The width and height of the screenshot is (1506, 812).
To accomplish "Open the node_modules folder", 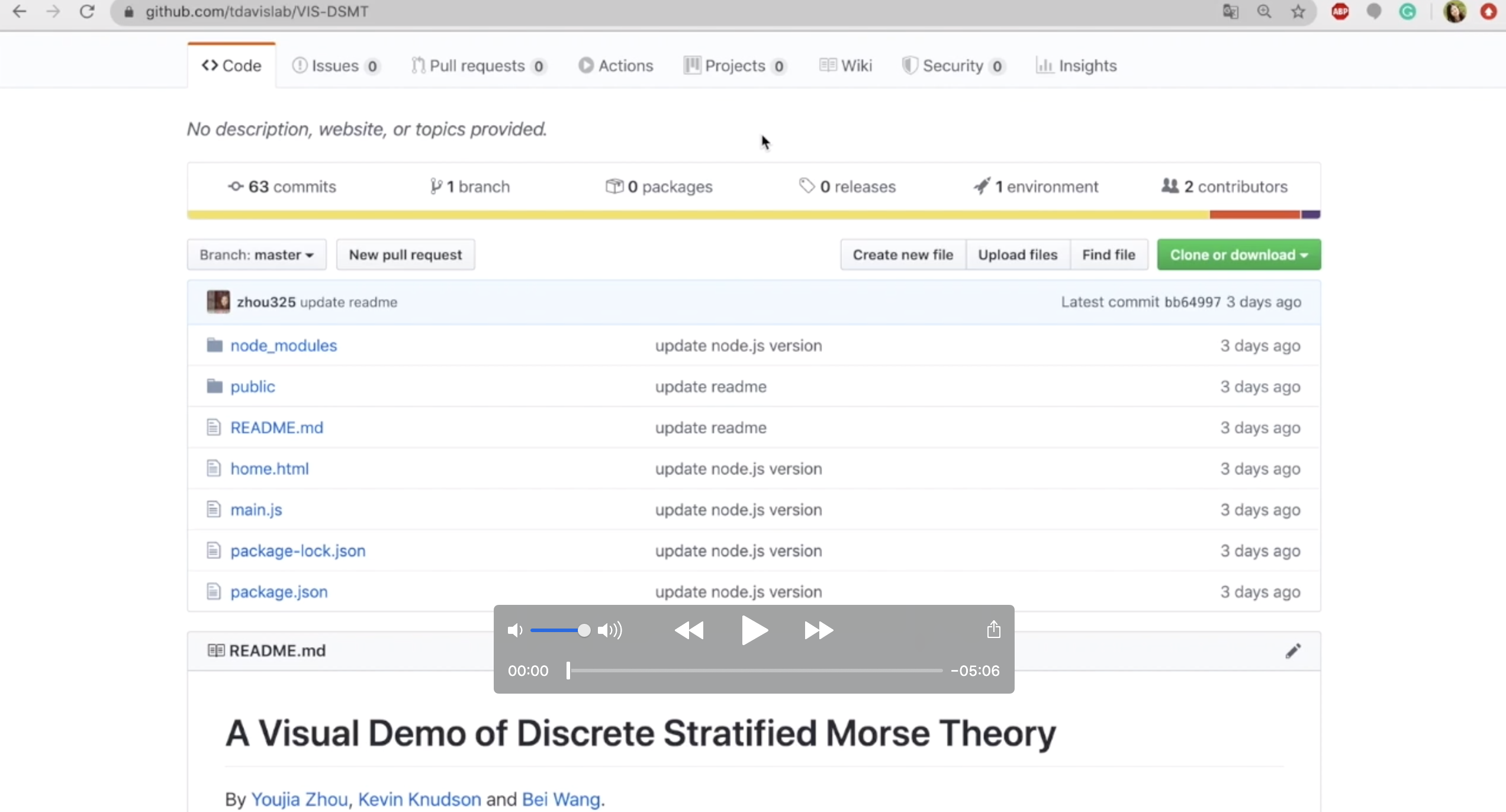I will (x=284, y=346).
